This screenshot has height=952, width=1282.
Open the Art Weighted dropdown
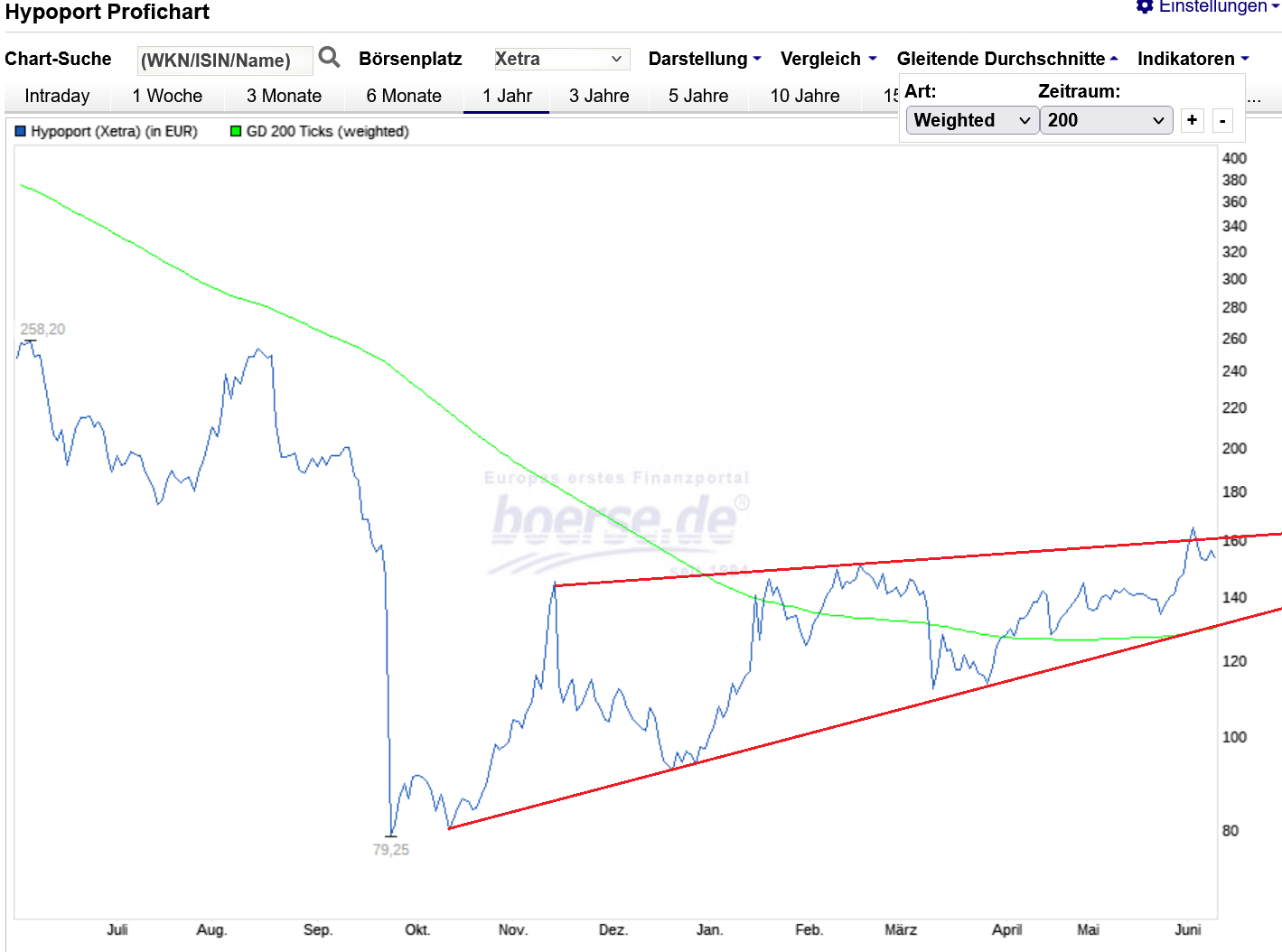(x=971, y=120)
